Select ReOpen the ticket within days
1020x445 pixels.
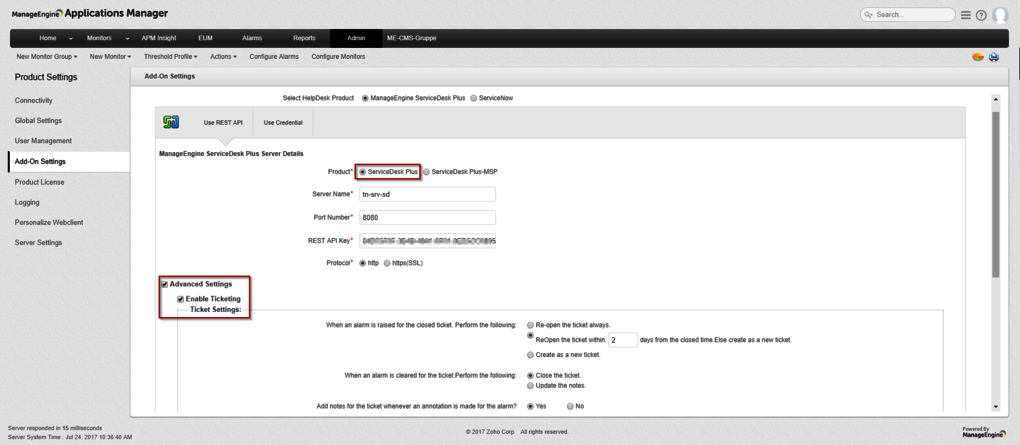click(x=531, y=334)
